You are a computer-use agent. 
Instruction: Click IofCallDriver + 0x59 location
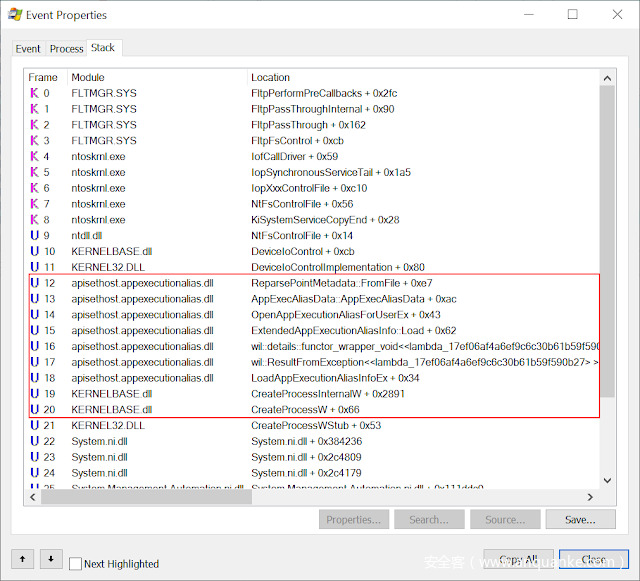[295, 156]
